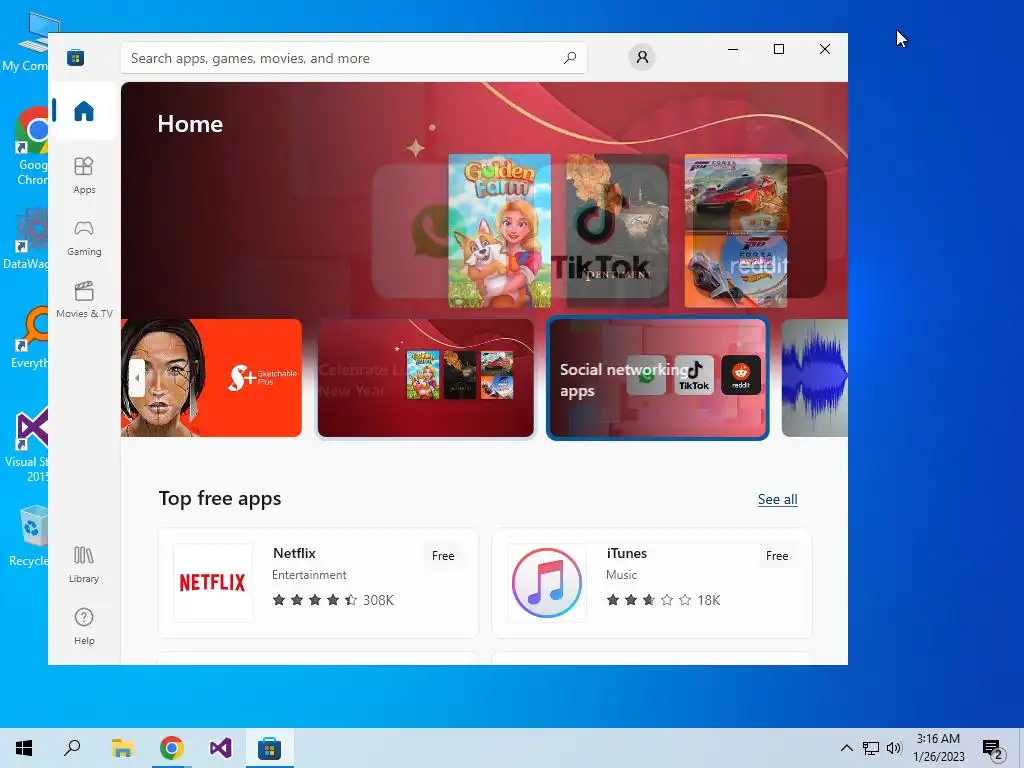Click the Free price tag on Netflix
The width and height of the screenshot is (1024, 768).
point(443,556)
